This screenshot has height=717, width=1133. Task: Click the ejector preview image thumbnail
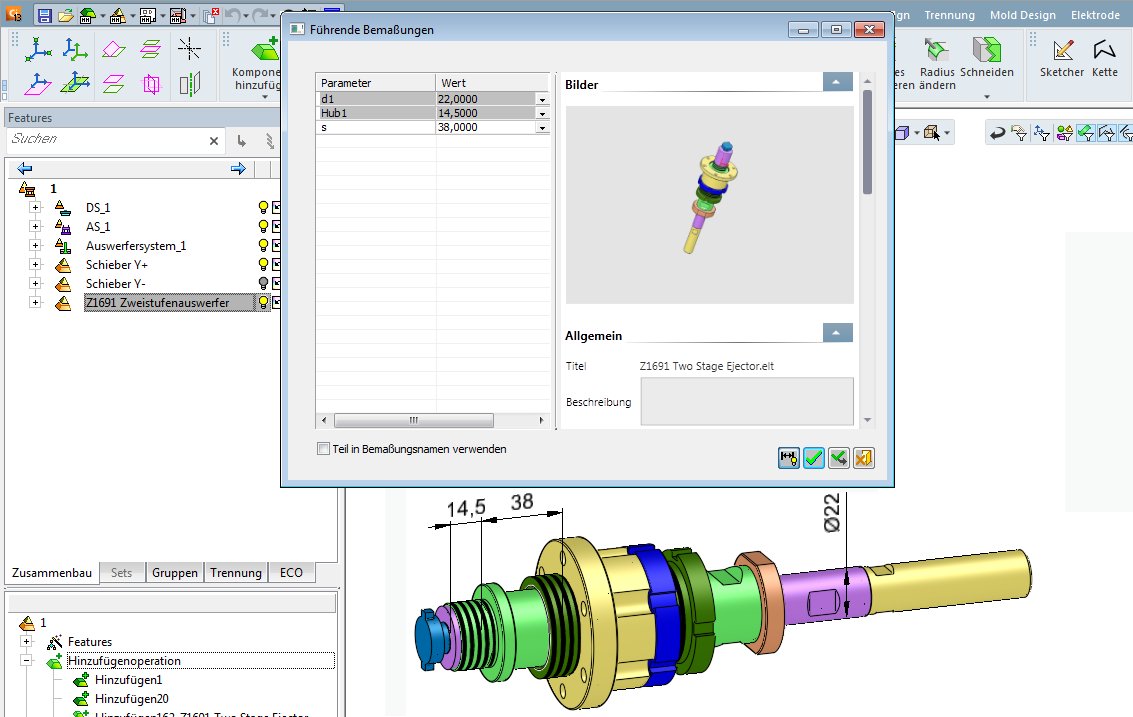710,205
